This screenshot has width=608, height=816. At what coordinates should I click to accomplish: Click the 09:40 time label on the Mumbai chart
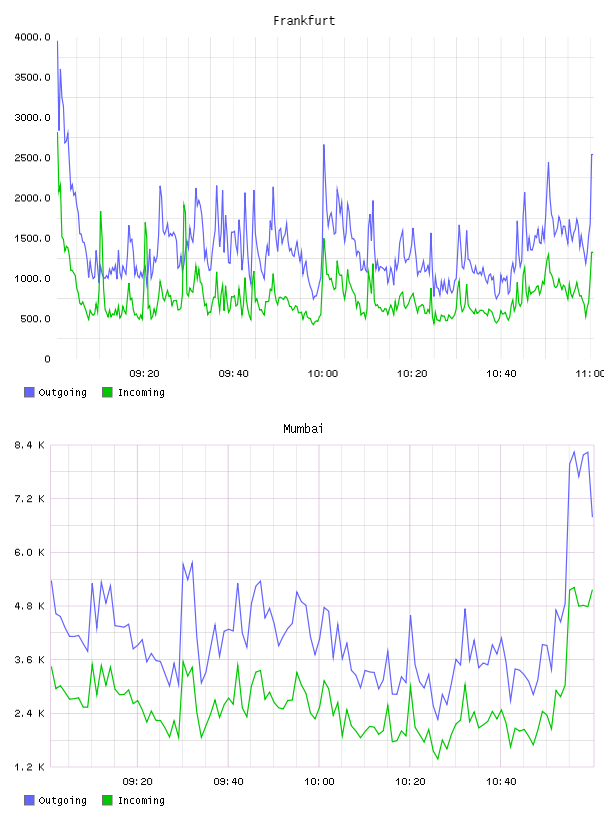click(x=229, y=782)
